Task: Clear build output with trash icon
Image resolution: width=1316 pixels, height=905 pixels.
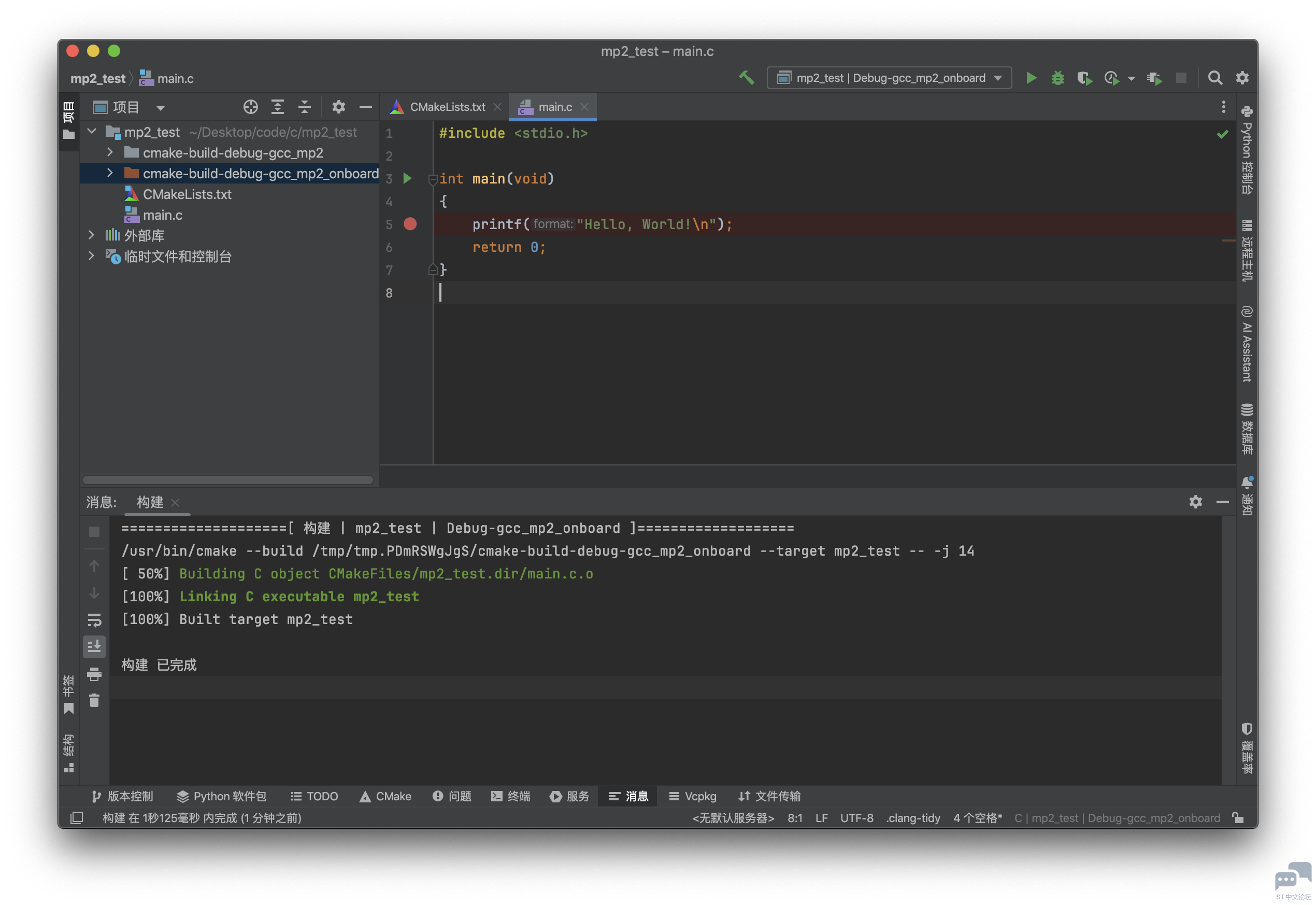Action: (x=94, y=701)
